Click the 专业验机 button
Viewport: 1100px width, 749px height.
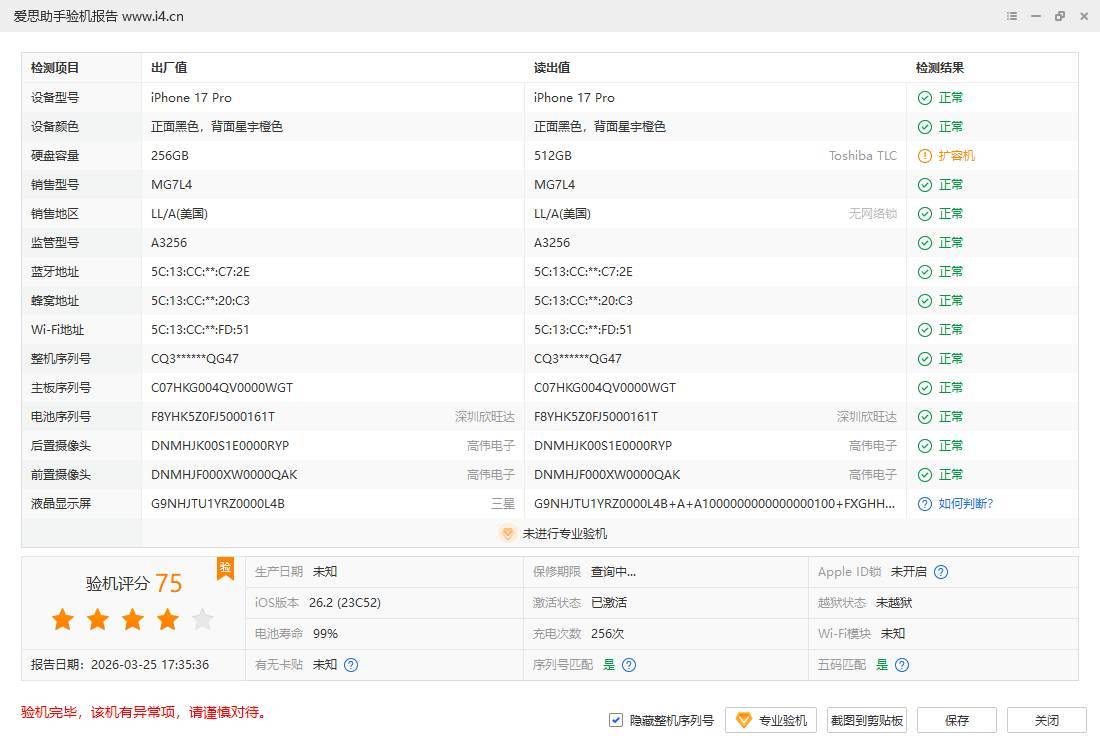[771, 720]
